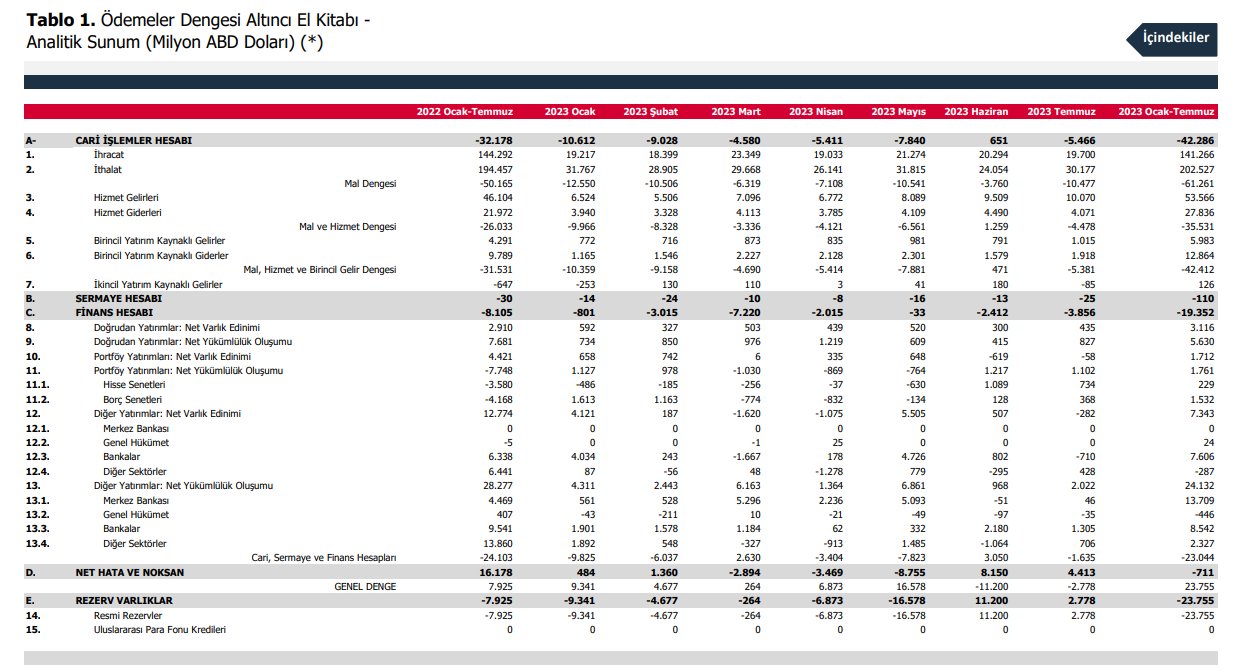Select 'Portföy Yatırımları: Net Varlık Edinimi' label
This screenshot has height=672, width=1245.
(172, 356)
